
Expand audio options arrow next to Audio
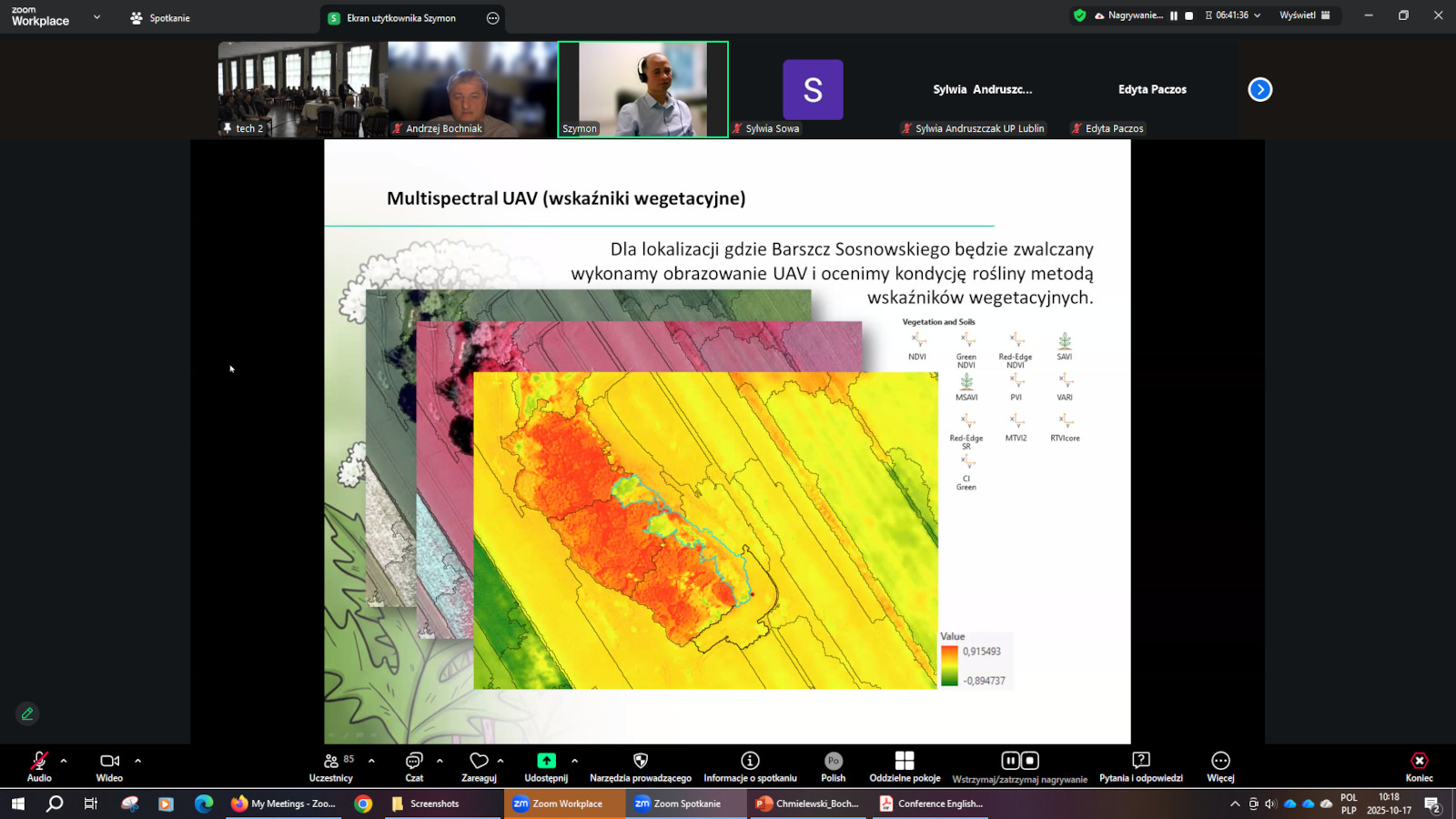click(64, 761)
